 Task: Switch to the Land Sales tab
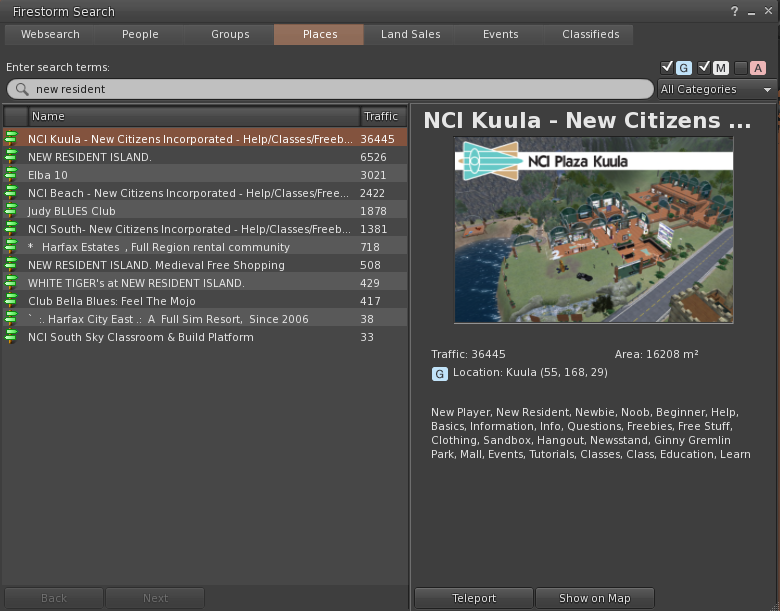coord(410,34)
